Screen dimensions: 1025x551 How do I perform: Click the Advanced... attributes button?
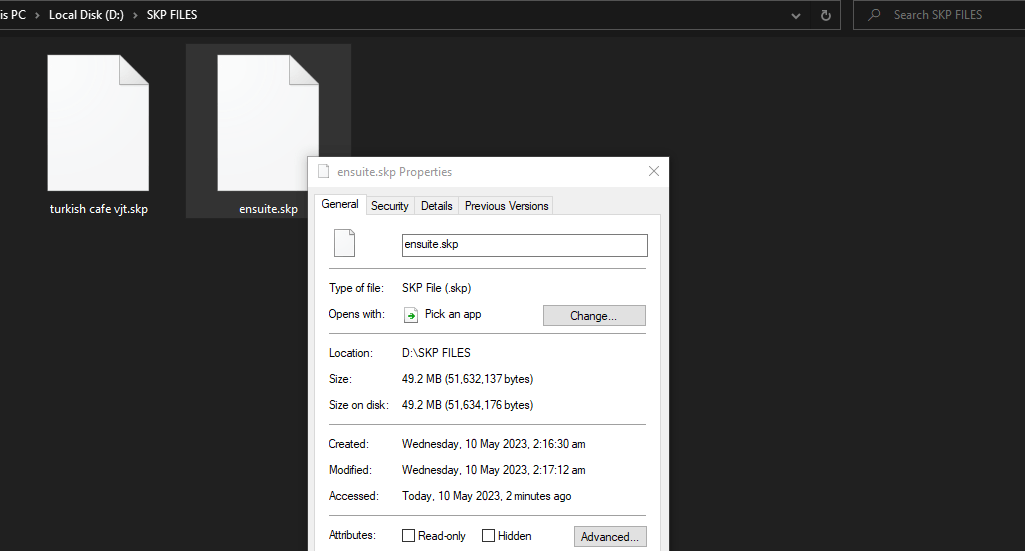tap(610, 537)
